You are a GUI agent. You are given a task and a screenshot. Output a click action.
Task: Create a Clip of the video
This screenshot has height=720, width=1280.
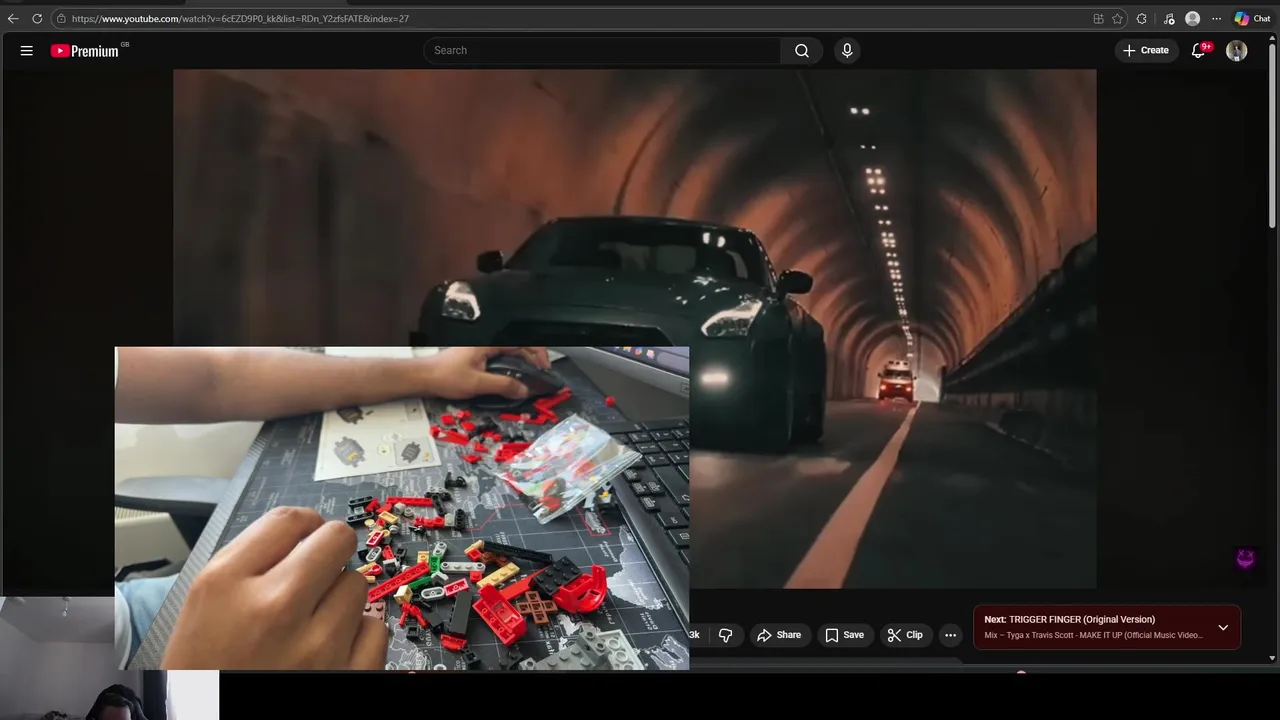pyautogui.click(x=903, y=635)
